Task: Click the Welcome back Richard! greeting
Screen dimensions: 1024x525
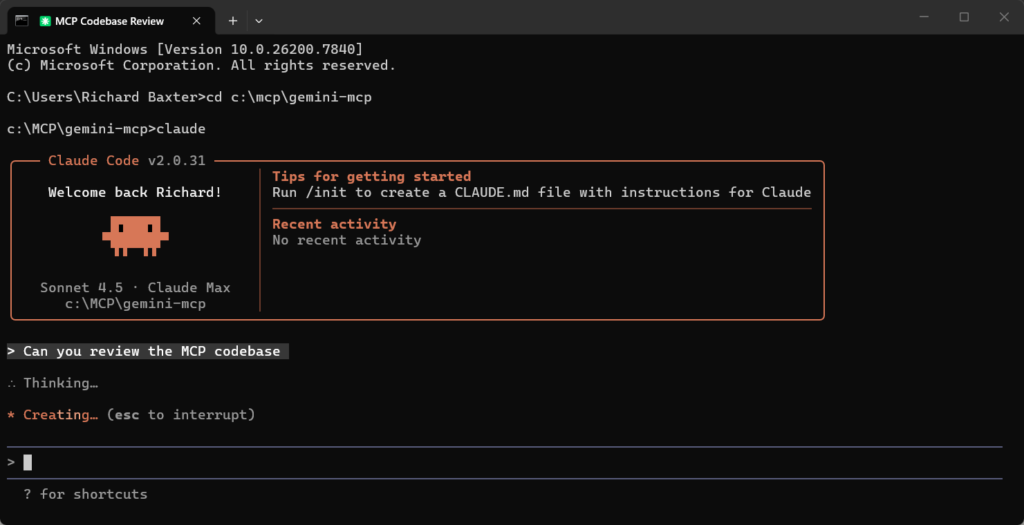Action: coord(135,192)
